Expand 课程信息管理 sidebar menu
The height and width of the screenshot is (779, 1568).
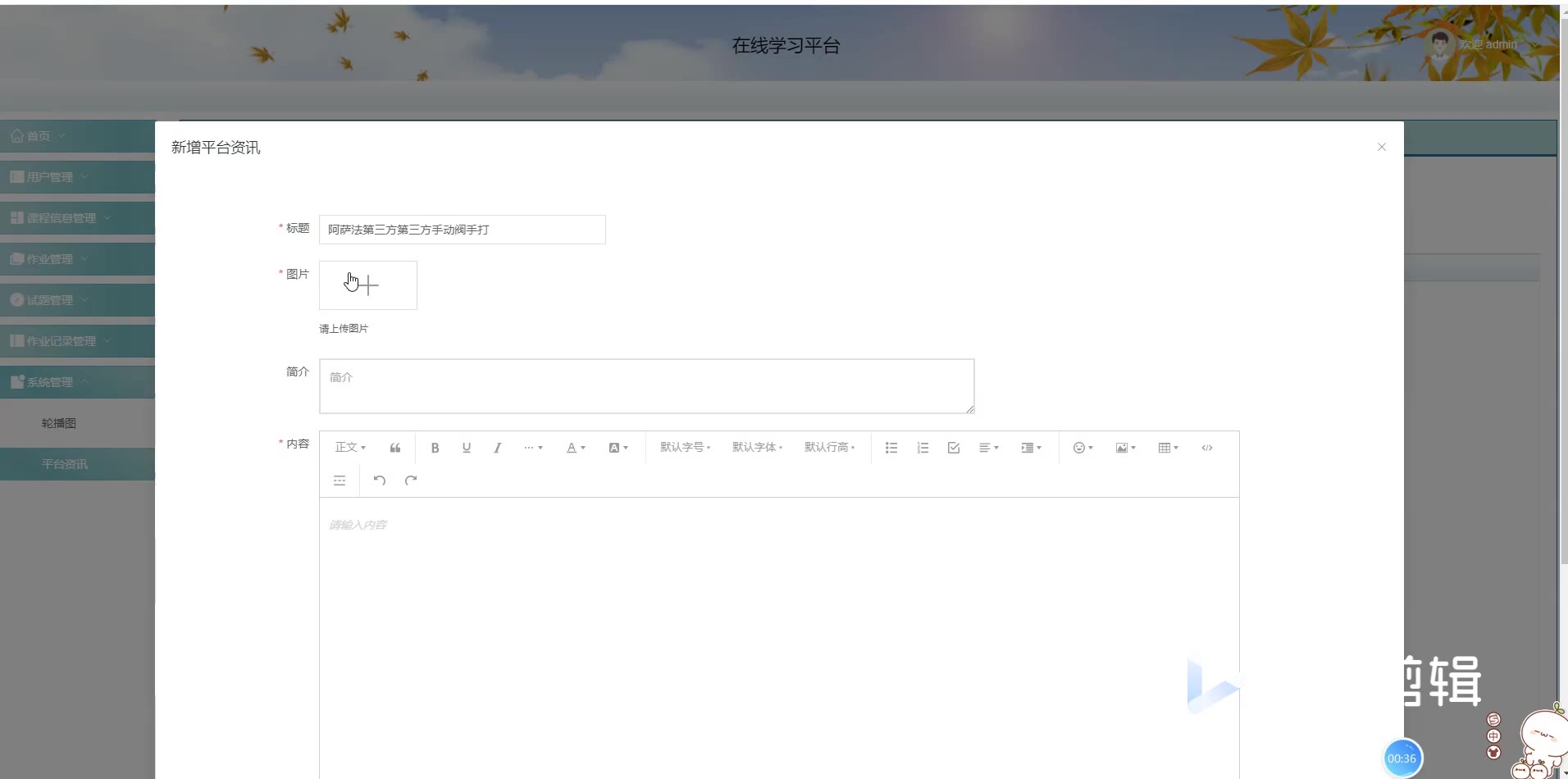77,218
